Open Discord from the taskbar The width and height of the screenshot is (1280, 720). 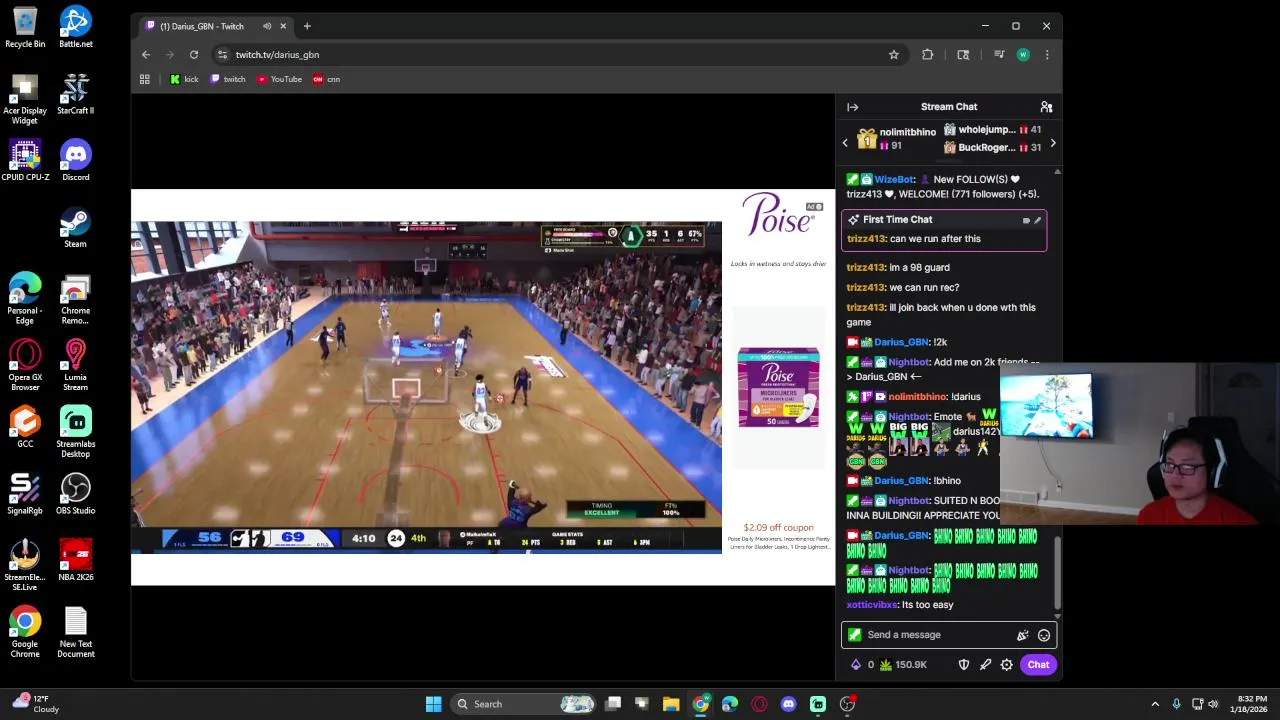pos(788,704)
